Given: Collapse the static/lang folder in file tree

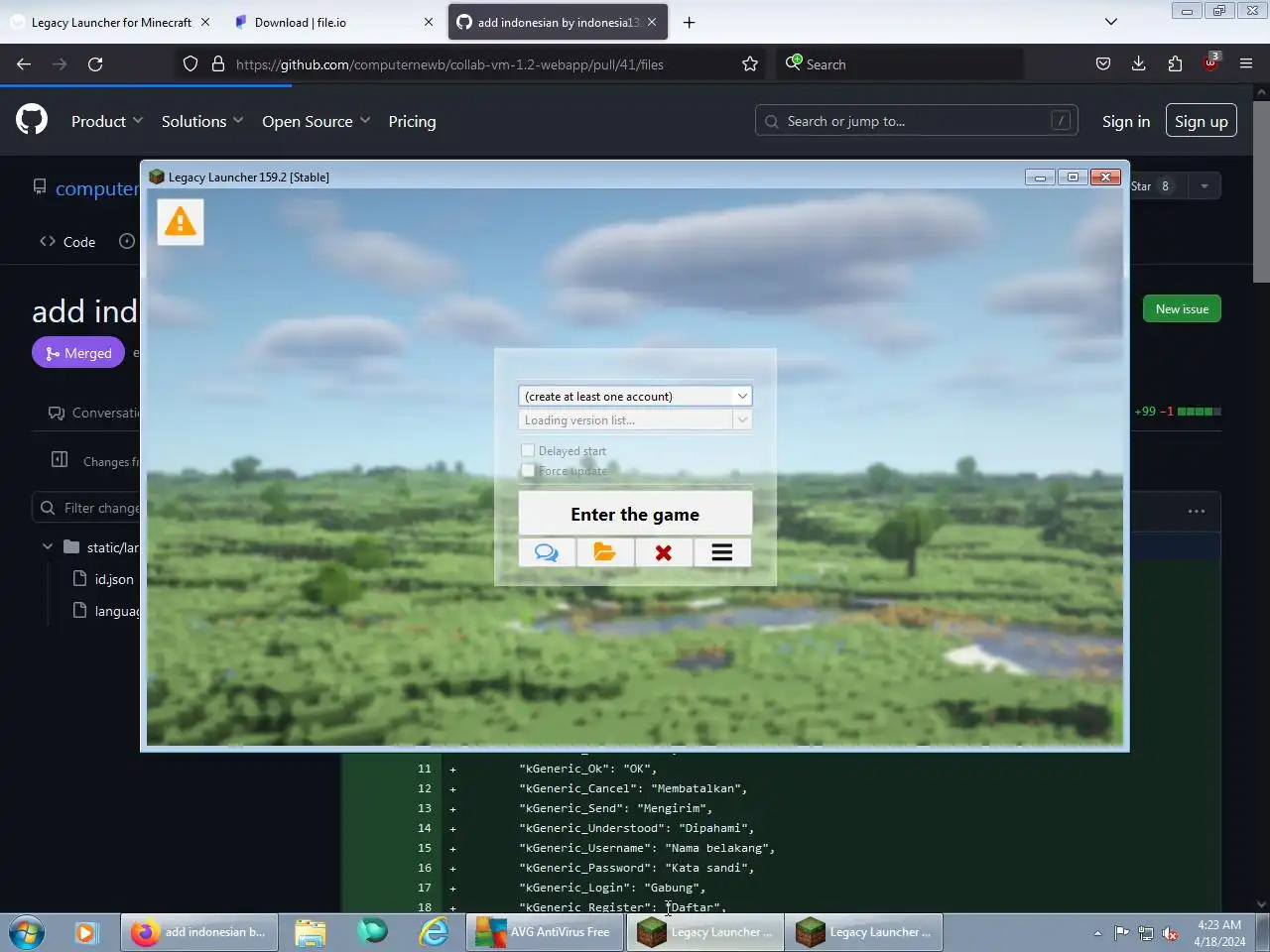Looking at the screenshot, I should coord(47,546).
